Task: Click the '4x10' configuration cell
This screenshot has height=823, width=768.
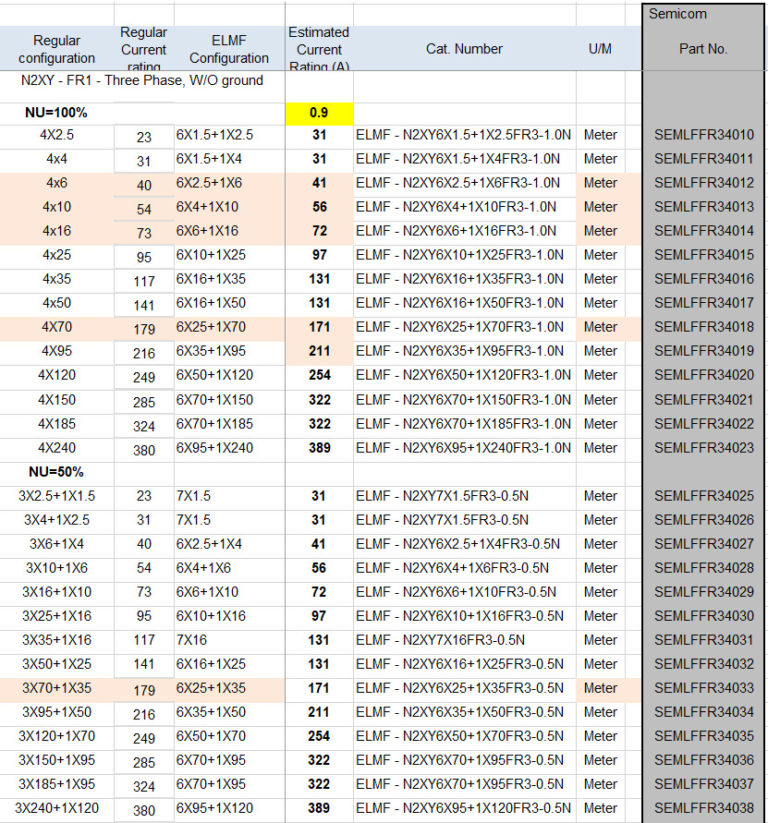Action: click(57, 207)
